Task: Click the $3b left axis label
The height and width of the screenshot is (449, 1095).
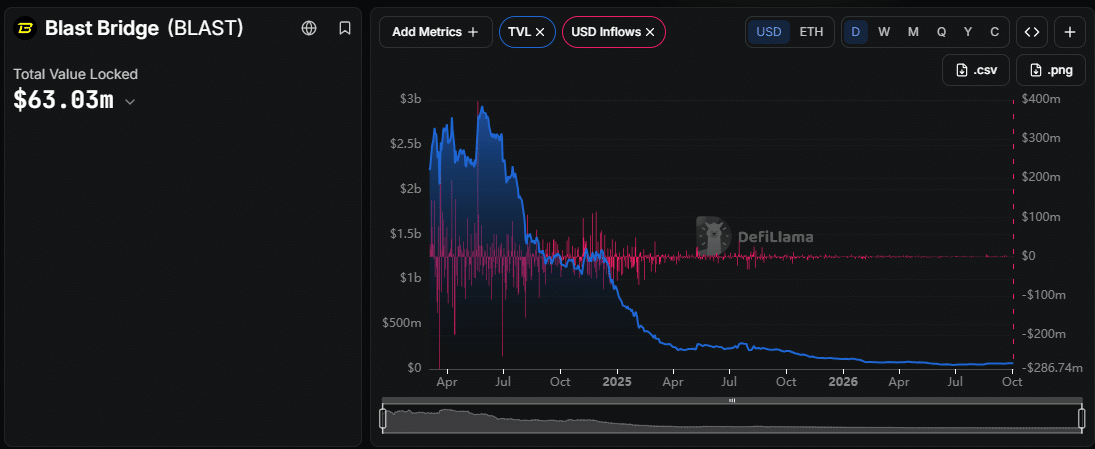Action: click(411, 99)
